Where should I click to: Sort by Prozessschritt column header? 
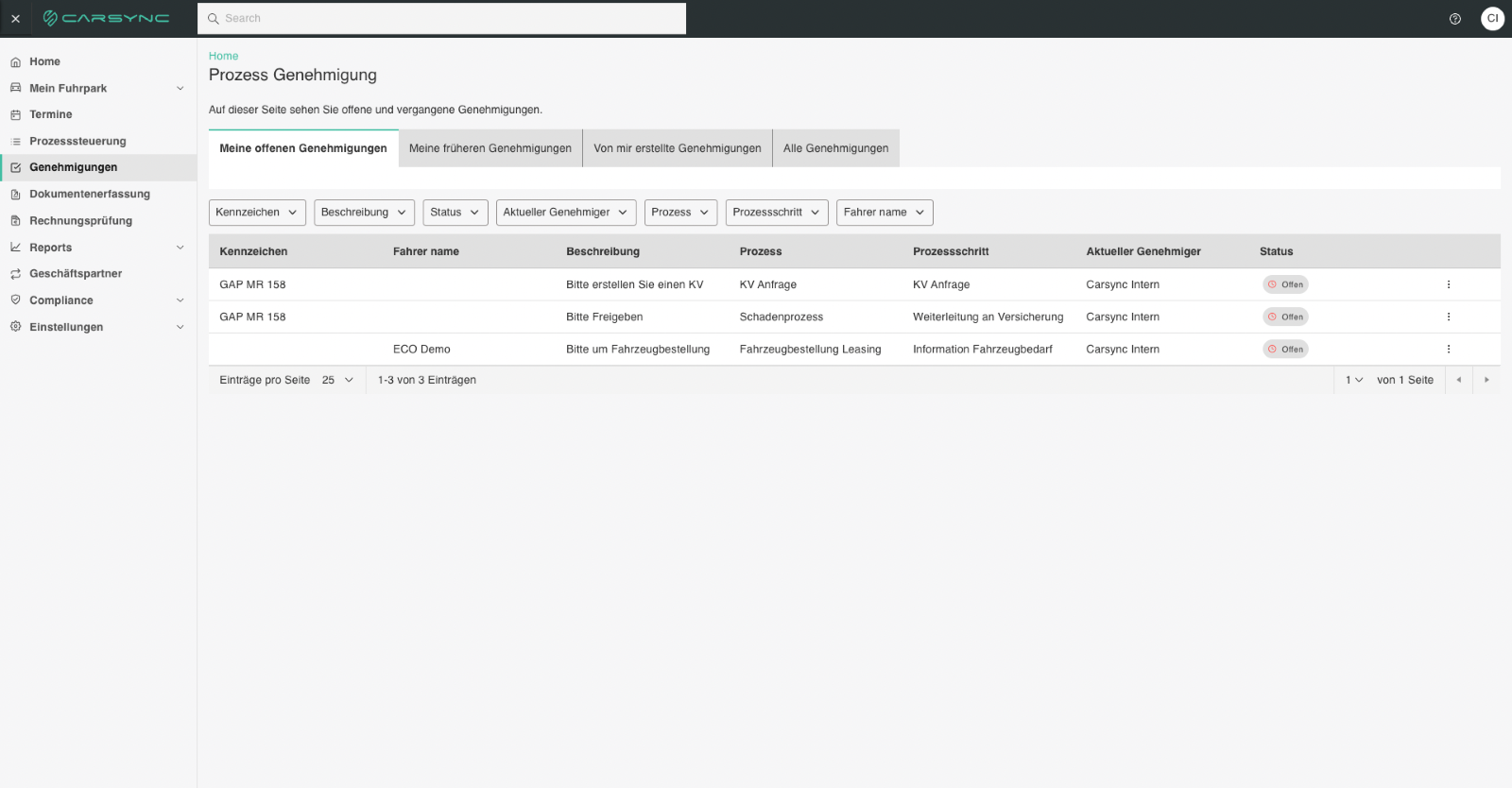951,251
